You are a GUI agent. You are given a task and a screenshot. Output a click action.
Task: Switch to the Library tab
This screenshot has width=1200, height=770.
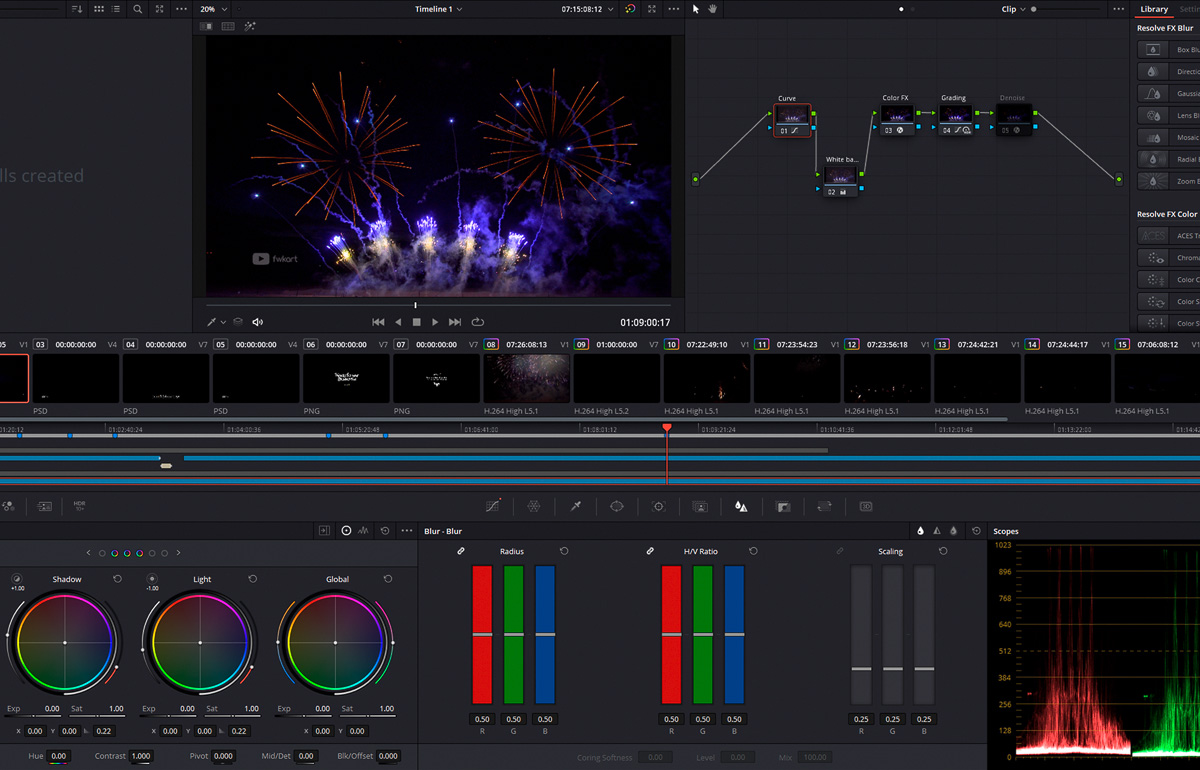1154,9
